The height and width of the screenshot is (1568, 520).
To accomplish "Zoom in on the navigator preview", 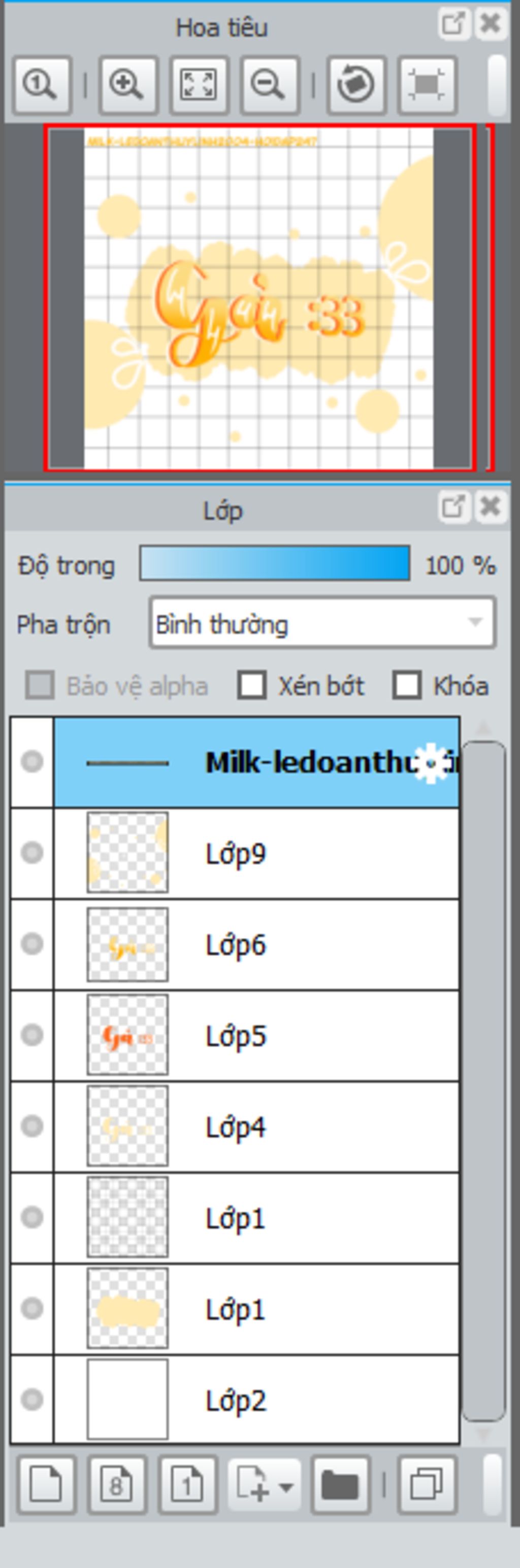I will coord(128,85).
